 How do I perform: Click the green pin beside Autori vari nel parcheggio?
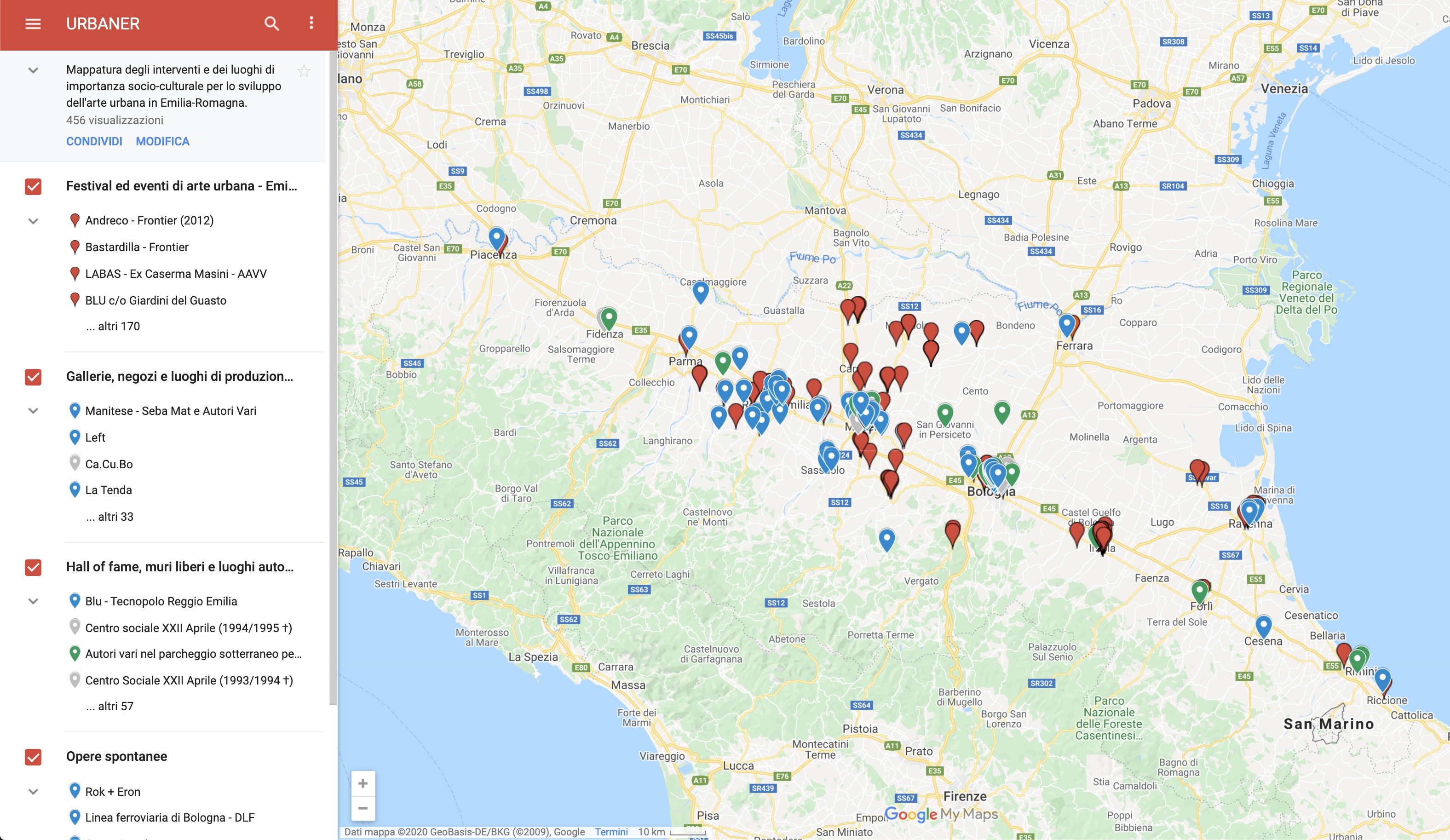click(x=74, y=654)
